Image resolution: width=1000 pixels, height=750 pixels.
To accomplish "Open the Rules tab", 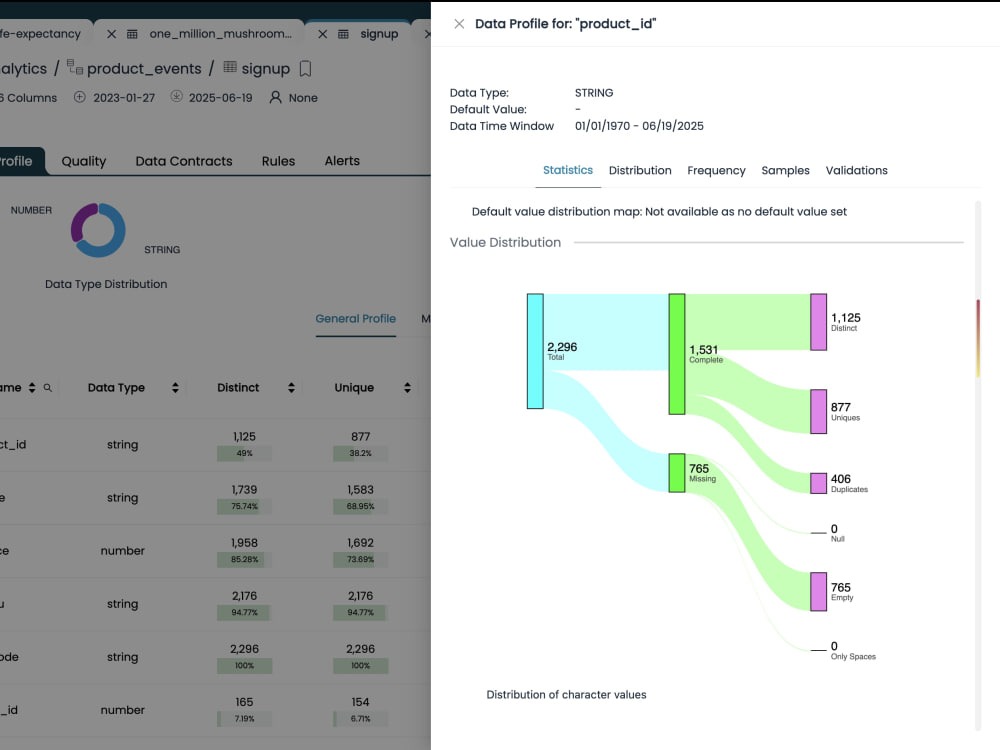I will (x=278, y=161).
